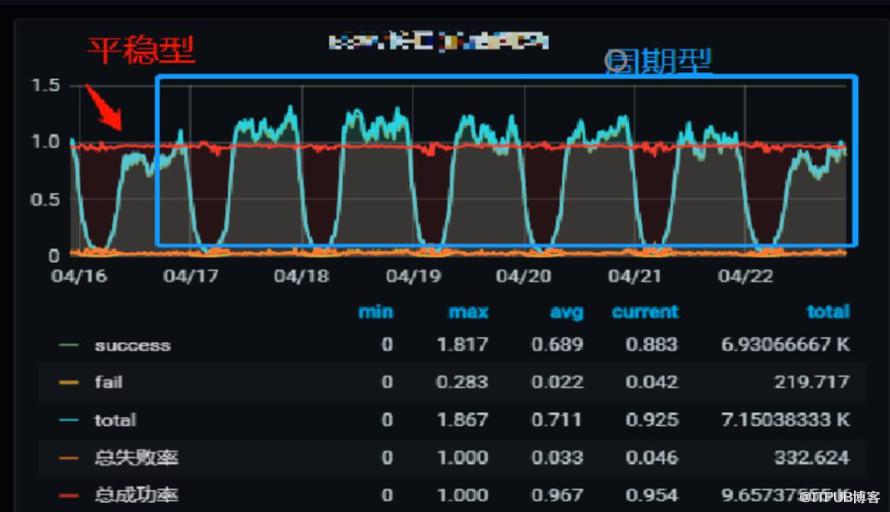Open the color picker for the 总失败率 swatch

tap(69, 458)
